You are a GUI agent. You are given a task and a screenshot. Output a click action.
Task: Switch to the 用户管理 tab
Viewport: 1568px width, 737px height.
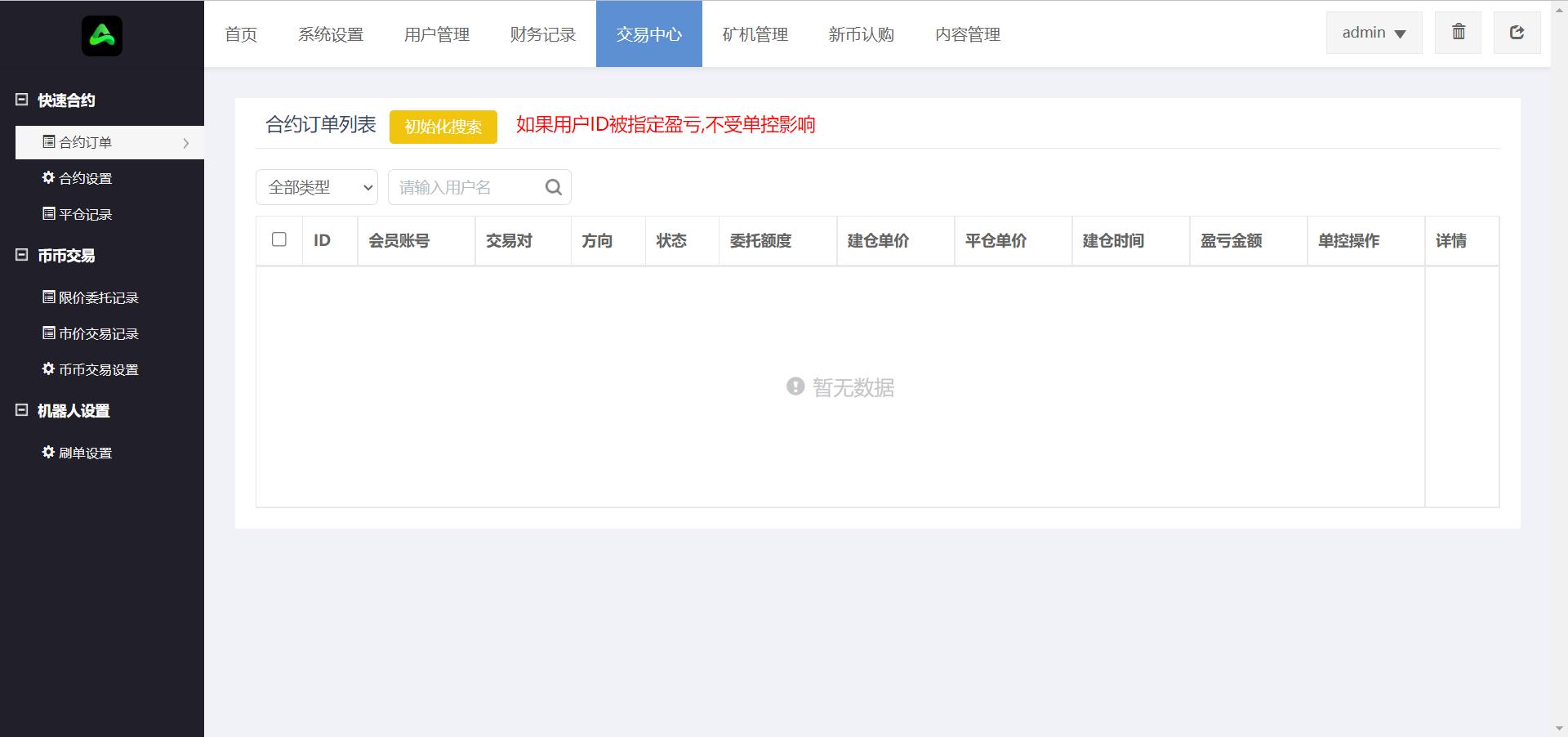point(437,34)
